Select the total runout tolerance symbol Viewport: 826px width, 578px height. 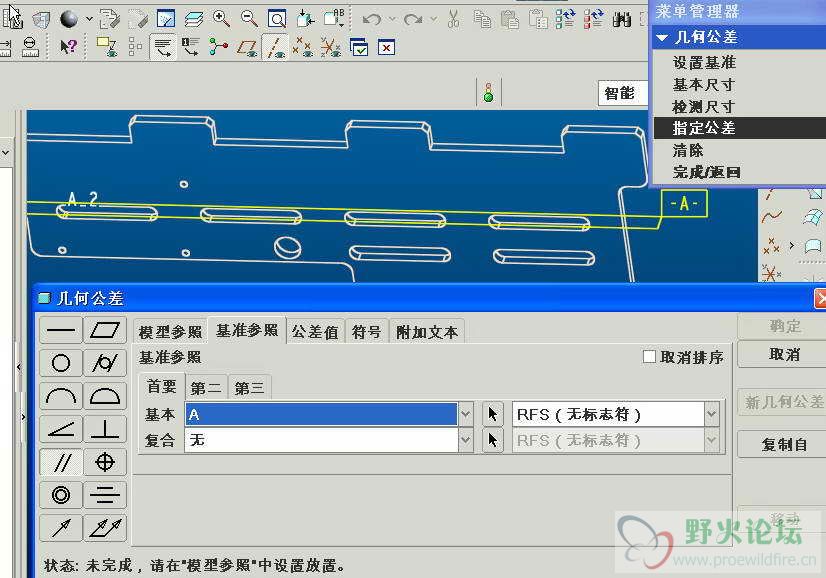point(105,528)
